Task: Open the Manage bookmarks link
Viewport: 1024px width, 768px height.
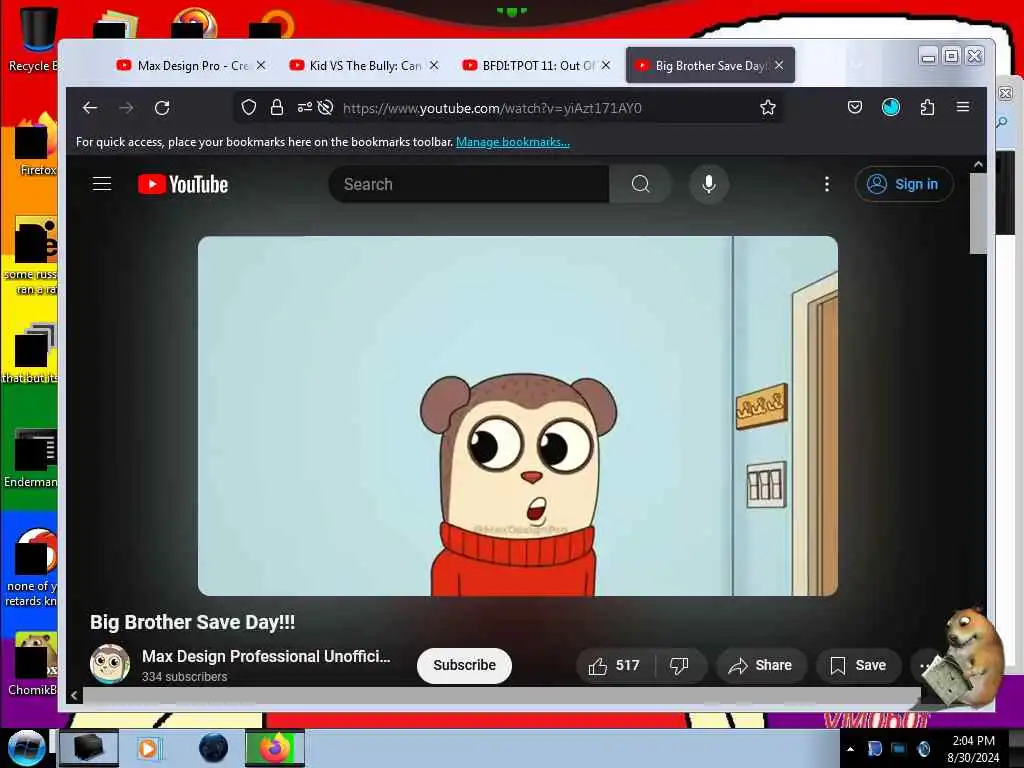Action: pyautogui.click(x=513, y=142)
